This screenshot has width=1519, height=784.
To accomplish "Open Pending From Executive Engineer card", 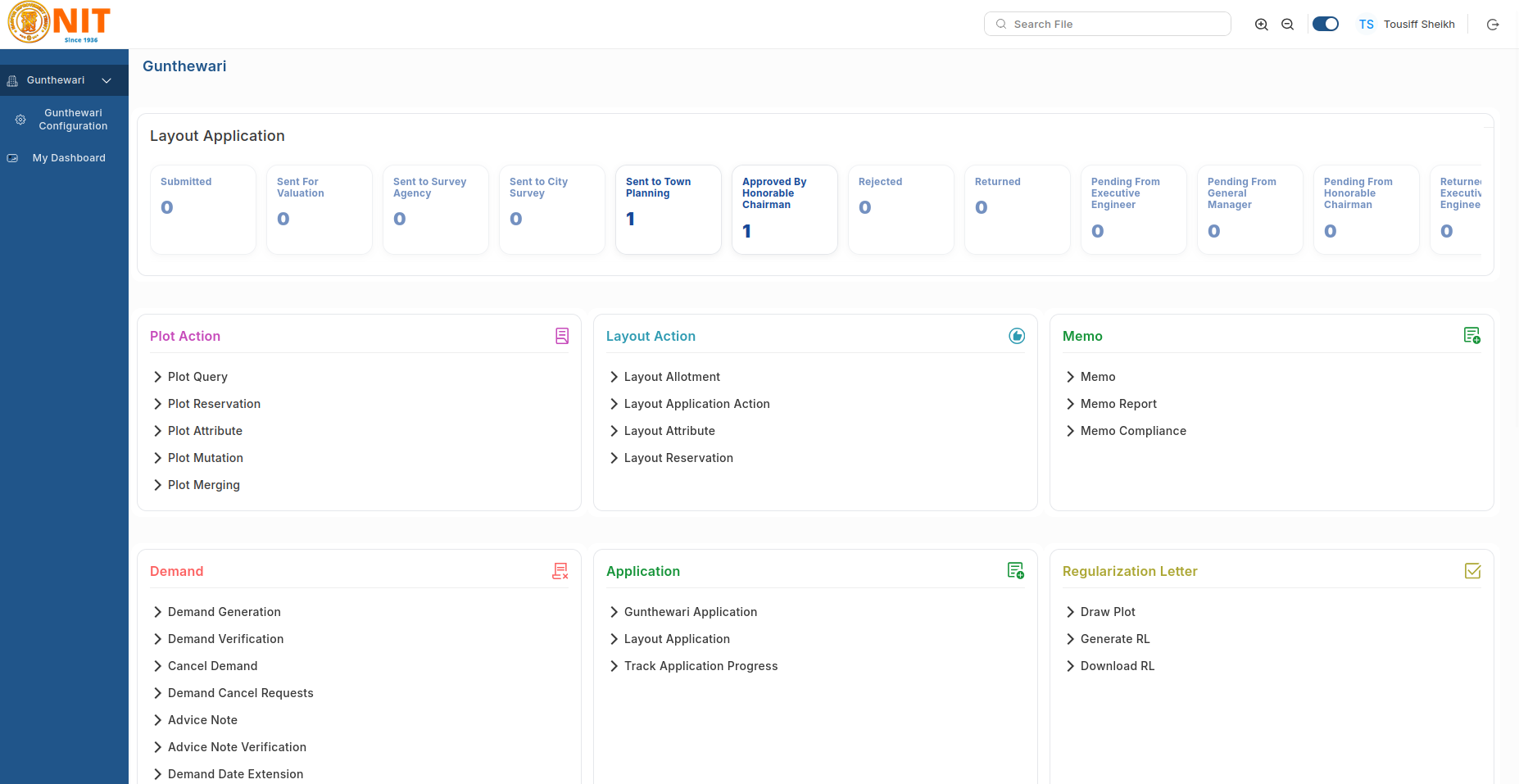I will (x=1134, y=210).
